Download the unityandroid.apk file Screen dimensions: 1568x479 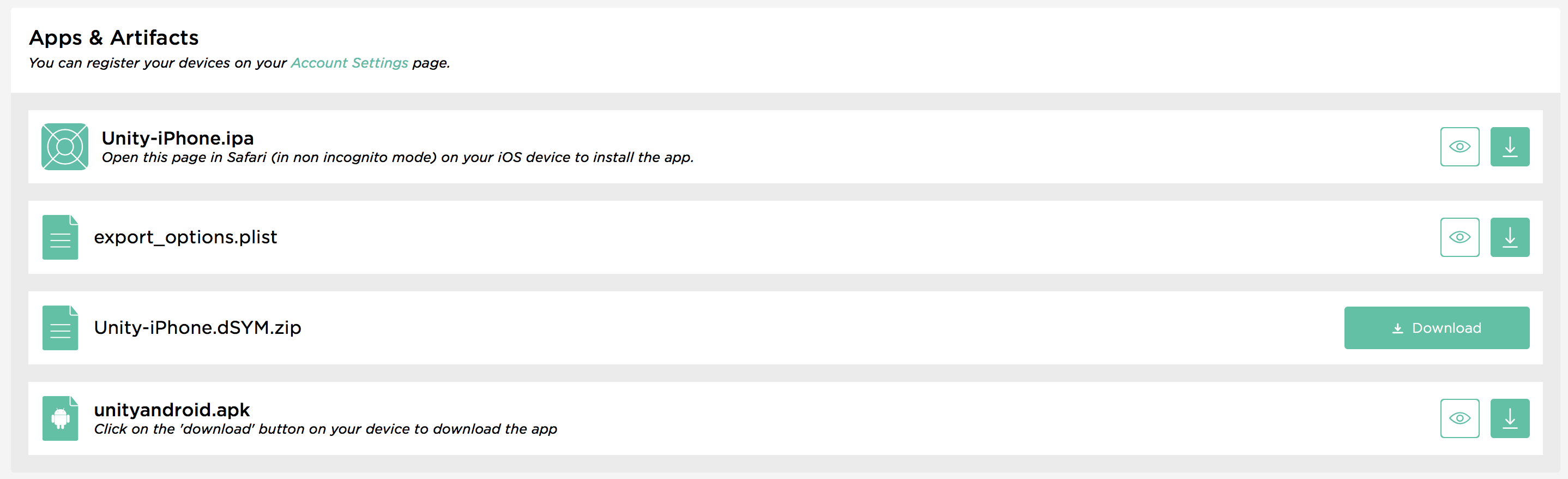[x=1509, y=418]
